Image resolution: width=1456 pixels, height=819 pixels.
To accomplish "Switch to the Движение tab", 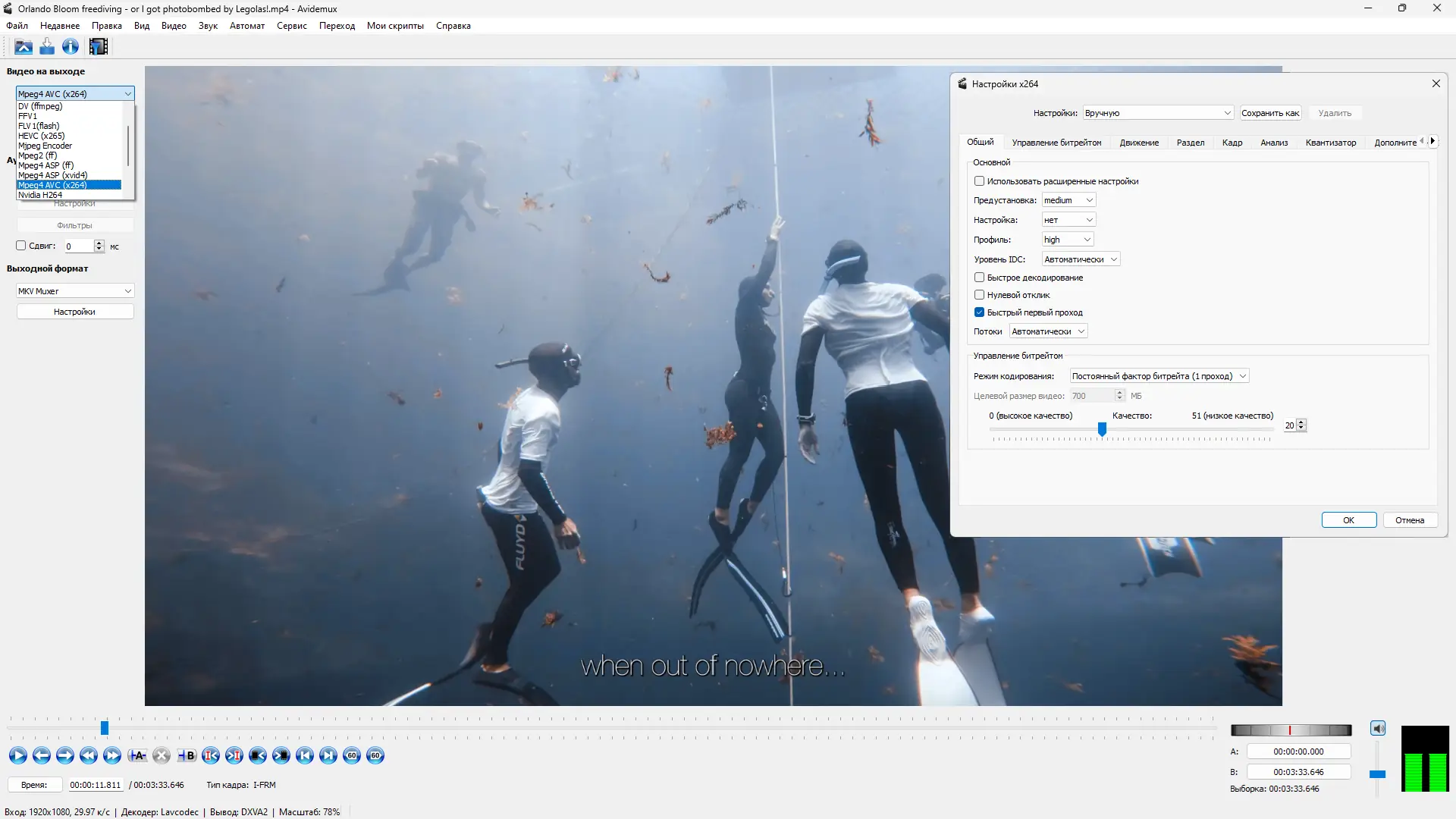I will tap(1139, 143).
